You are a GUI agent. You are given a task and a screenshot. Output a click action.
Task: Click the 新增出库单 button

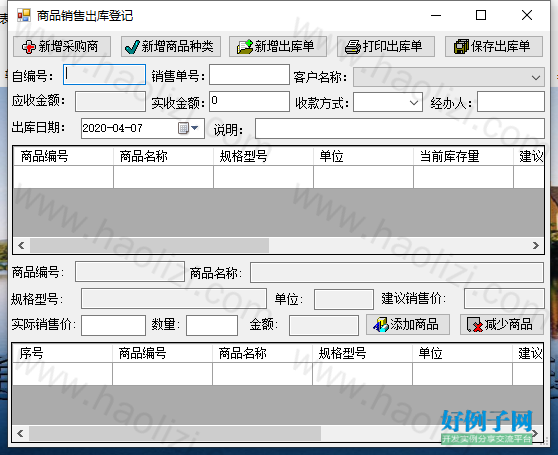[x=278, y=47]
